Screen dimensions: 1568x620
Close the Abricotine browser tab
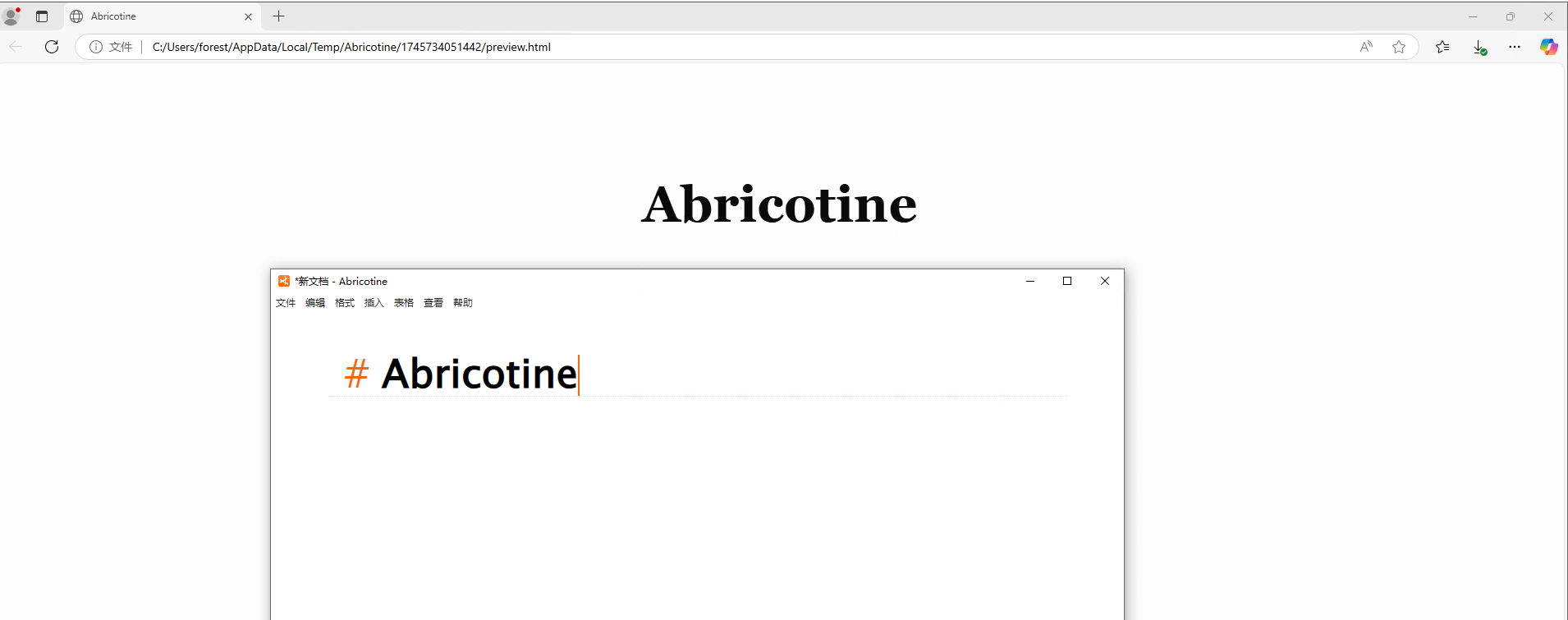pyautogui.click(x=248, y=16)
